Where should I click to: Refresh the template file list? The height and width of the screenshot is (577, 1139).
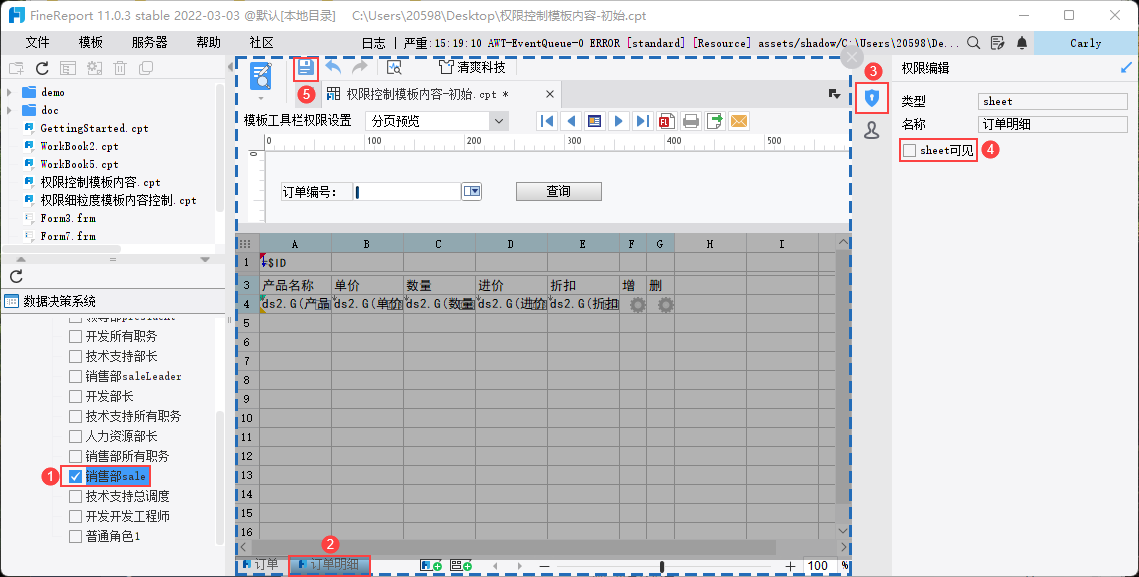(42, 68)
